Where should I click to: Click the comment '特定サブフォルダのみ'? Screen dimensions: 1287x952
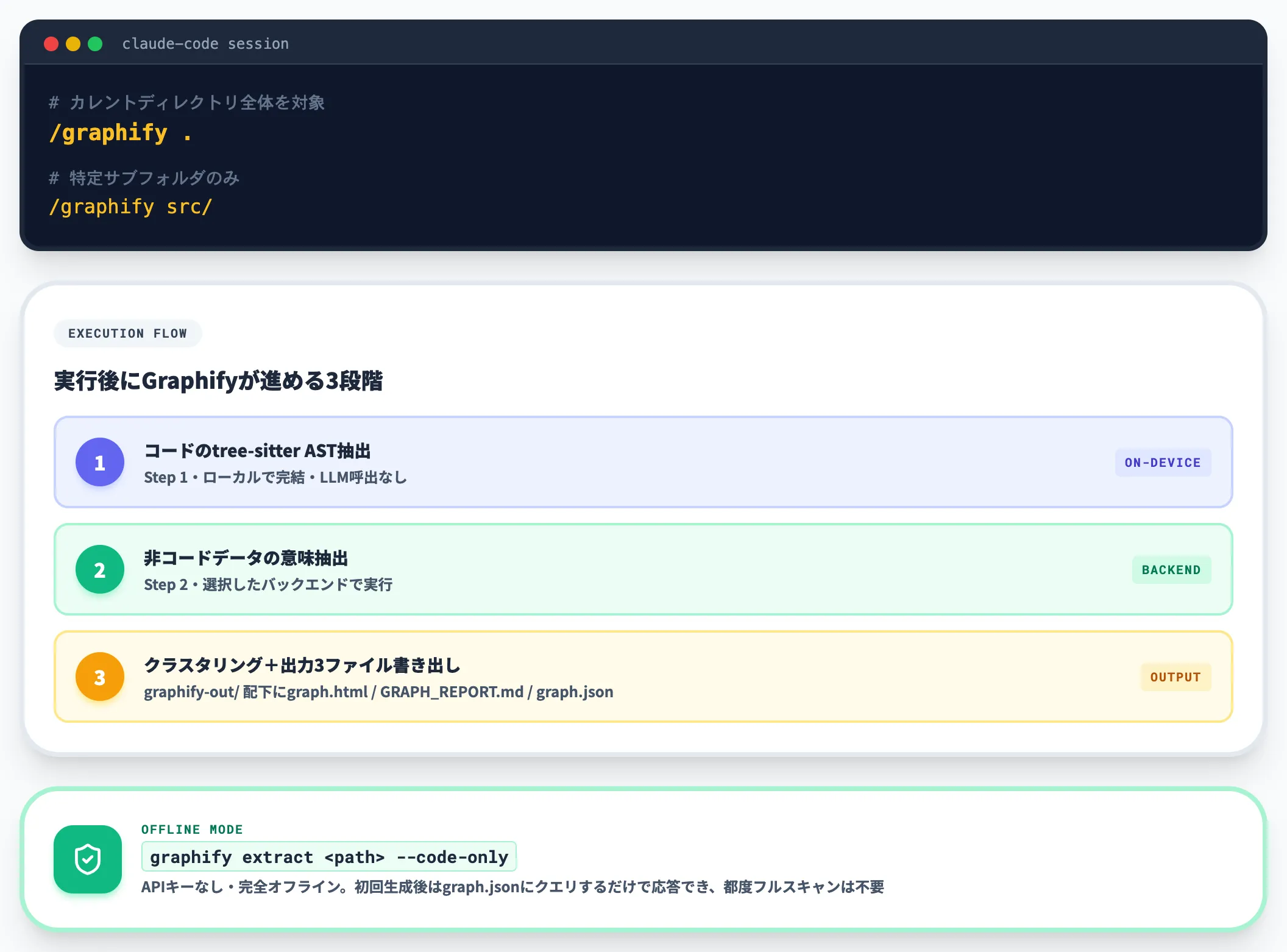point(144,178)
